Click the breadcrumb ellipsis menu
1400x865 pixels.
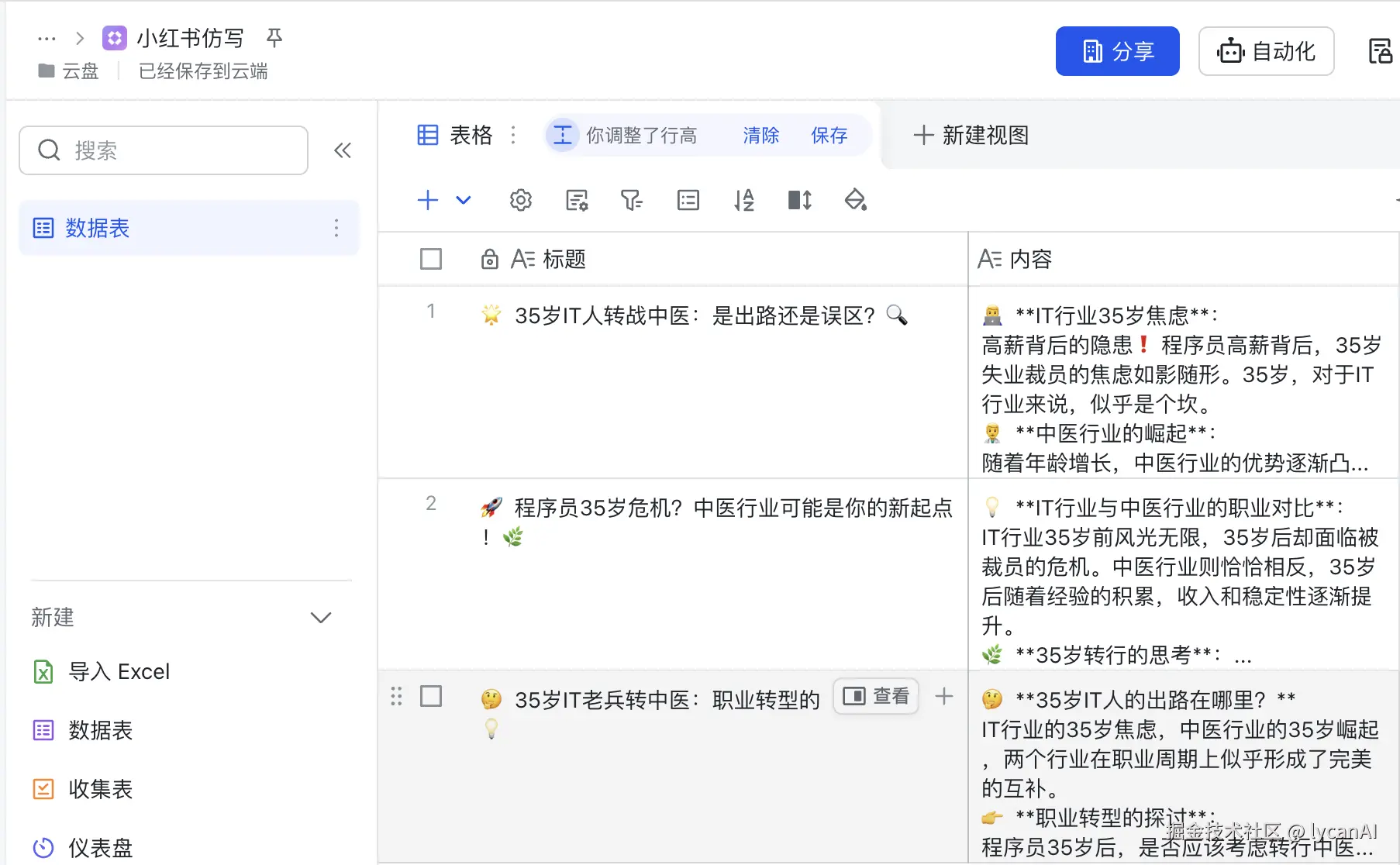click(x=47, y=38)
